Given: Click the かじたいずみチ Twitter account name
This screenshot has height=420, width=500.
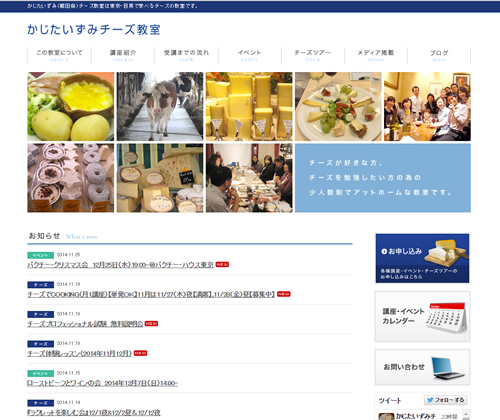Looking at the screenshot, I should point(416,416).
